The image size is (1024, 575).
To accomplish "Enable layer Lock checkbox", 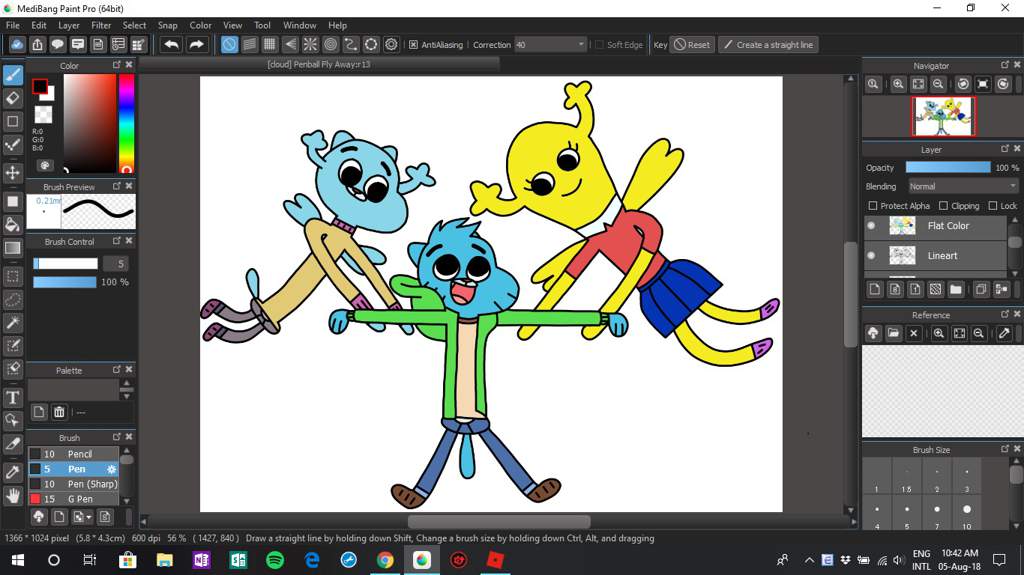I will [993, 205].
